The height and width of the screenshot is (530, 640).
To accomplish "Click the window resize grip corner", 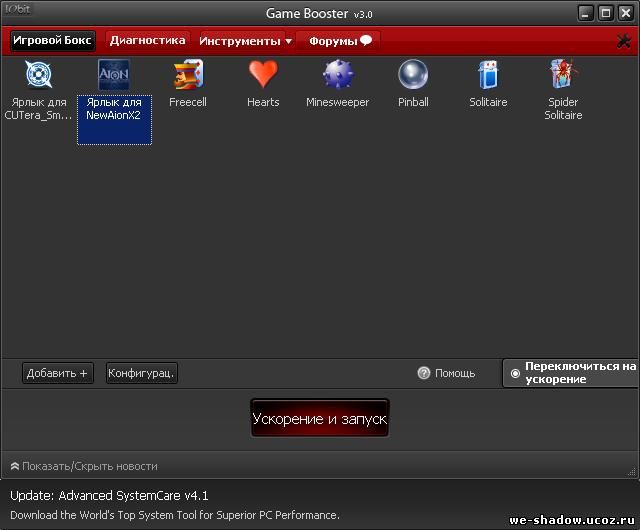I will (x=632, y=472).
